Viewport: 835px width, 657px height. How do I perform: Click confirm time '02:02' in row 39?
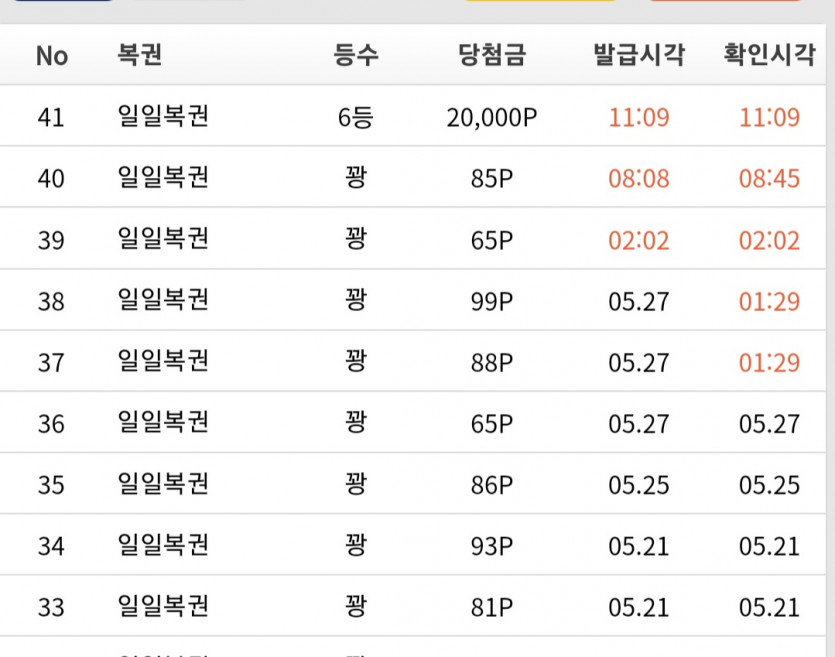[x=769, y=240]
